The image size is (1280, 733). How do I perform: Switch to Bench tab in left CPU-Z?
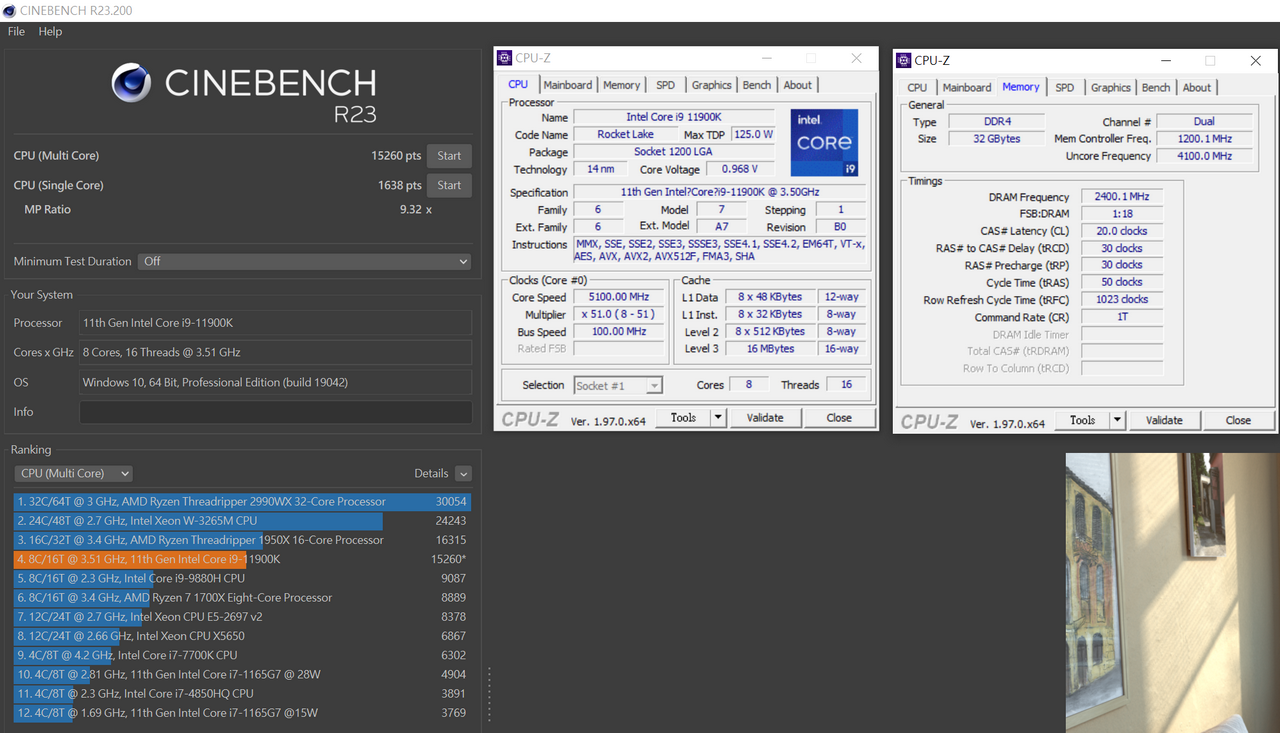[x=757, y=85]
